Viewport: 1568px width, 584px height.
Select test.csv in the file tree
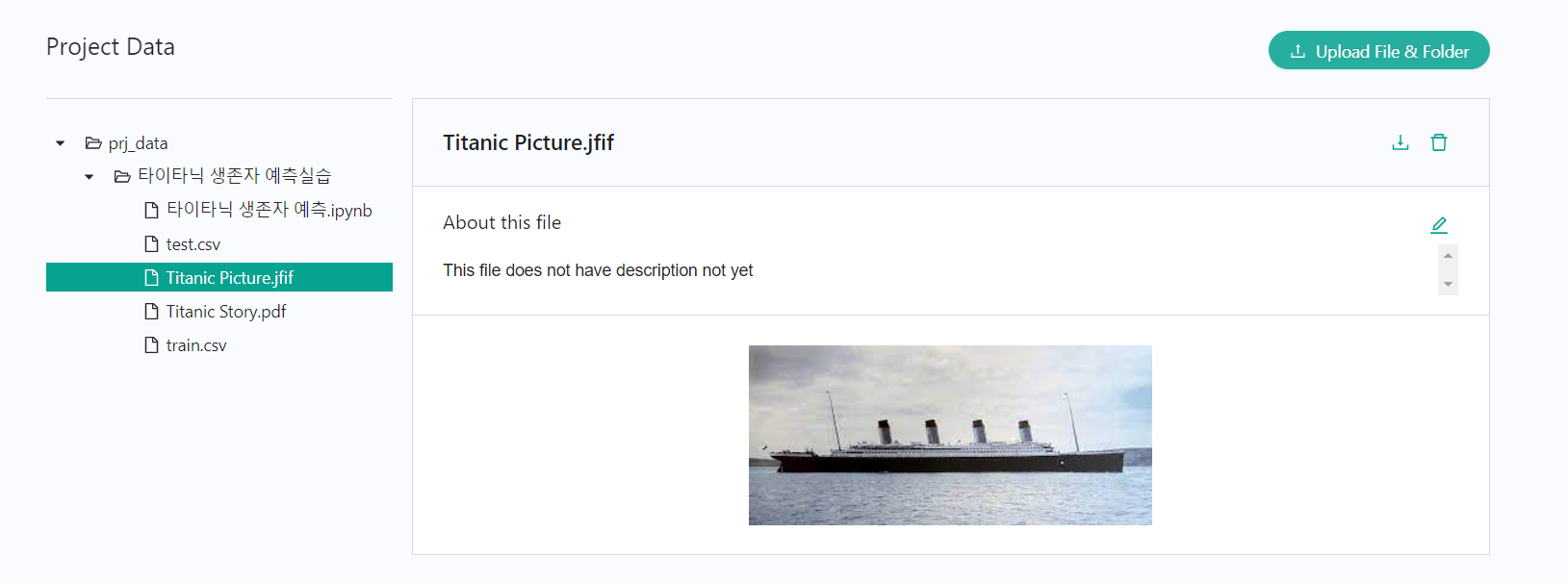pyautogui.click(x=193, y=244)
